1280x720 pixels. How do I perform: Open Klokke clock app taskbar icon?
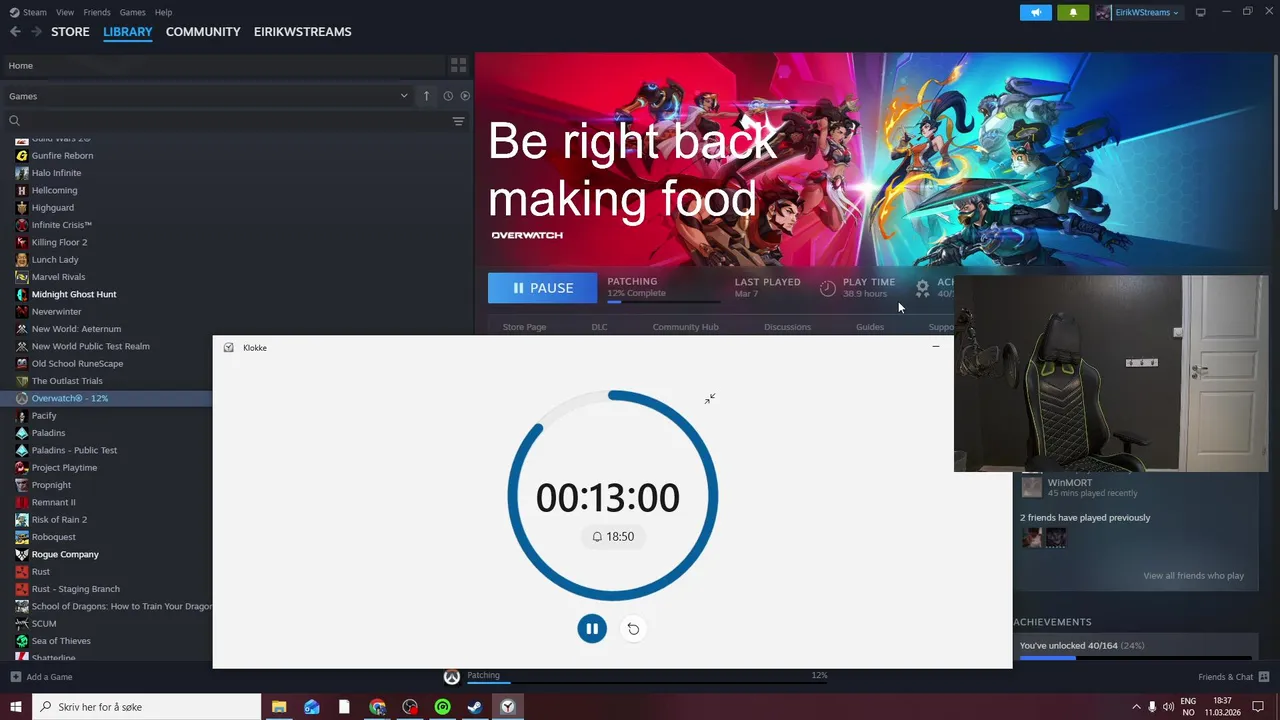point(508,707)
